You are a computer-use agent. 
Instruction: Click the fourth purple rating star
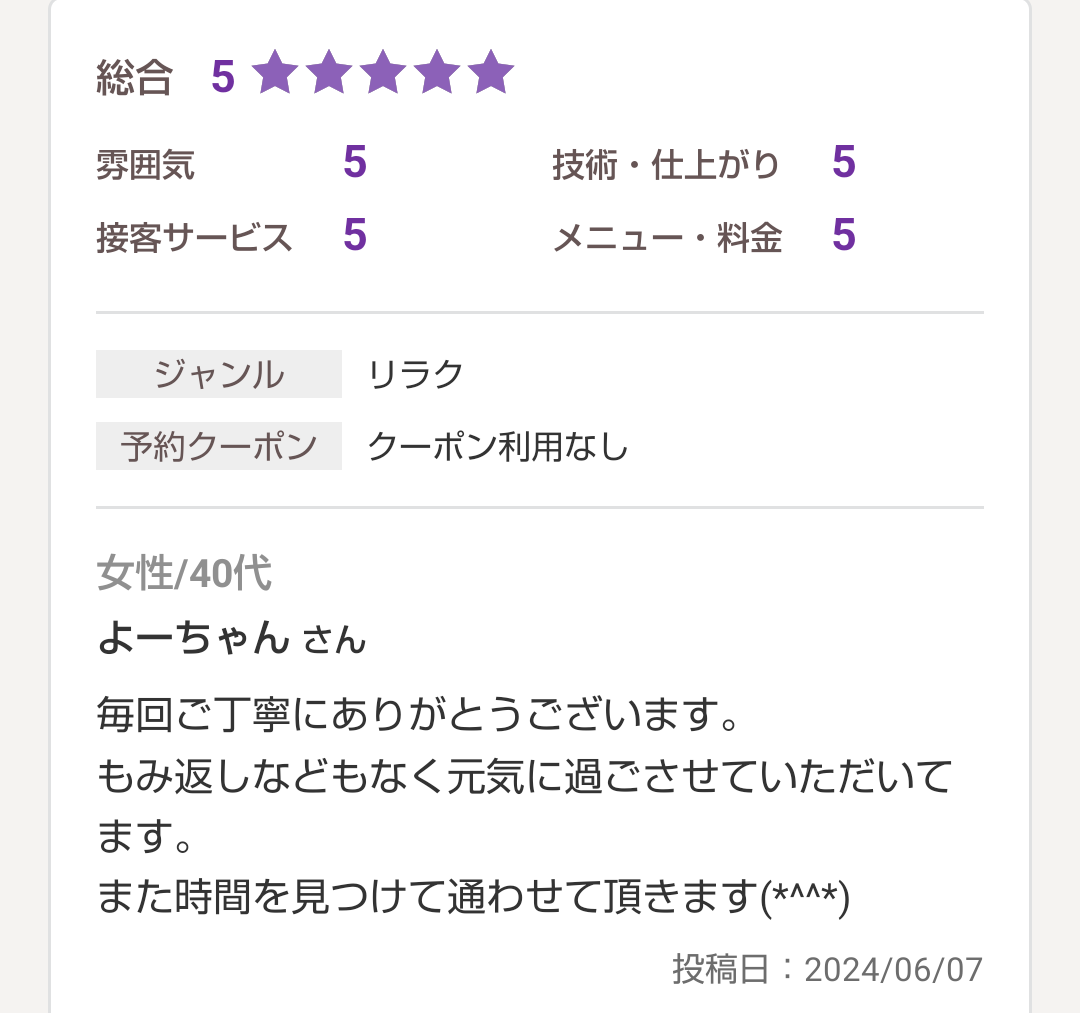[437, 72]
